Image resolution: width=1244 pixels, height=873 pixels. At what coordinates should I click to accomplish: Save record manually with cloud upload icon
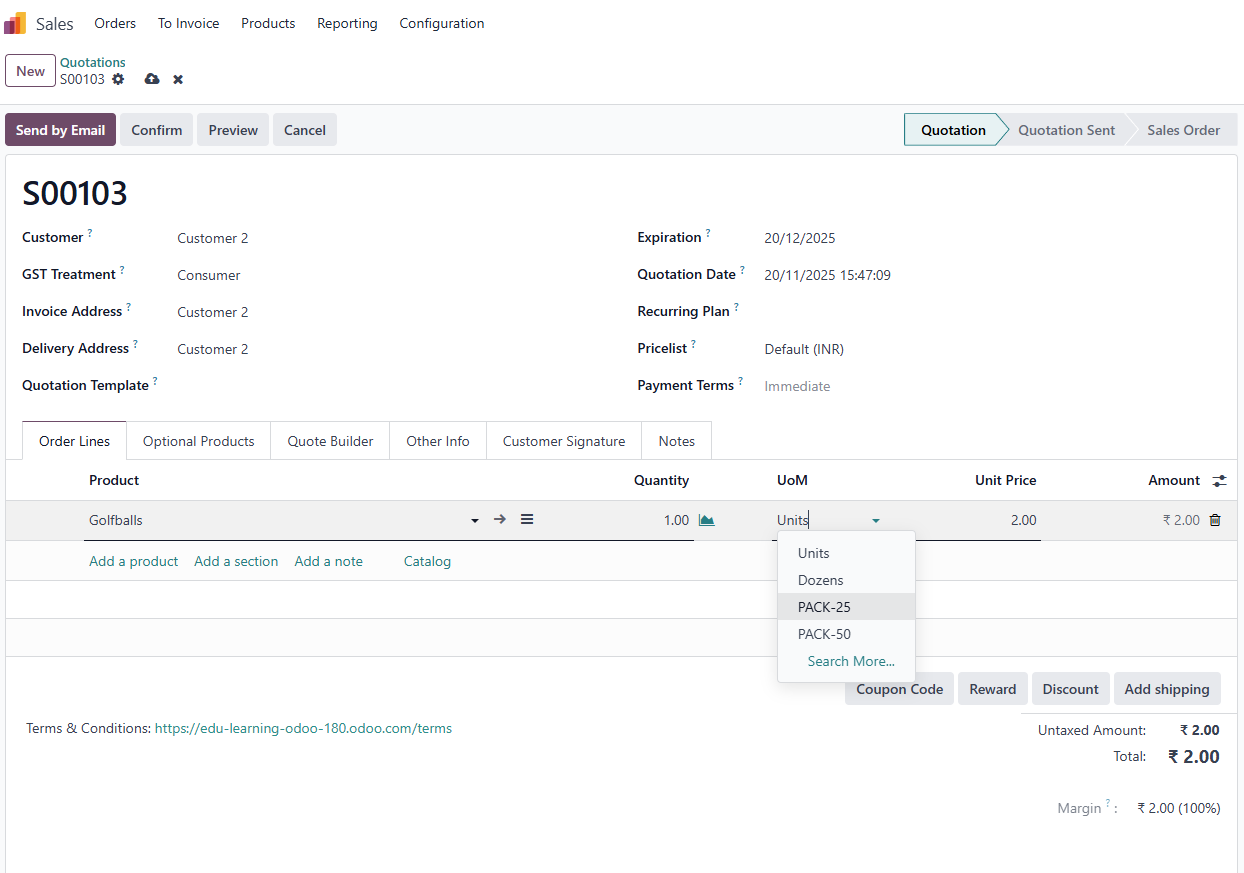click(x=152, y=79)
